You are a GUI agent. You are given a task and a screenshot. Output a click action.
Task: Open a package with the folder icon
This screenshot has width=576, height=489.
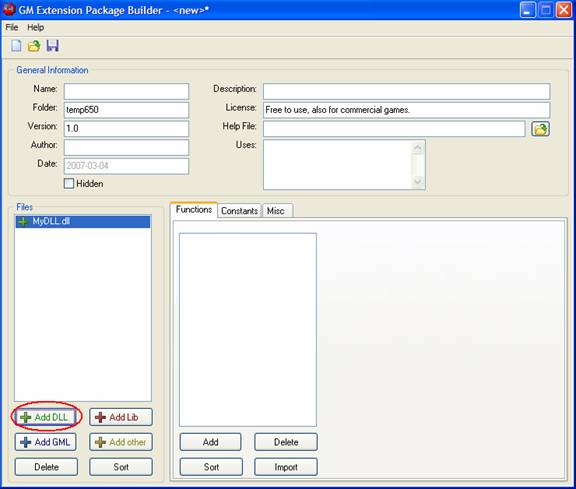tap(34, 46)
